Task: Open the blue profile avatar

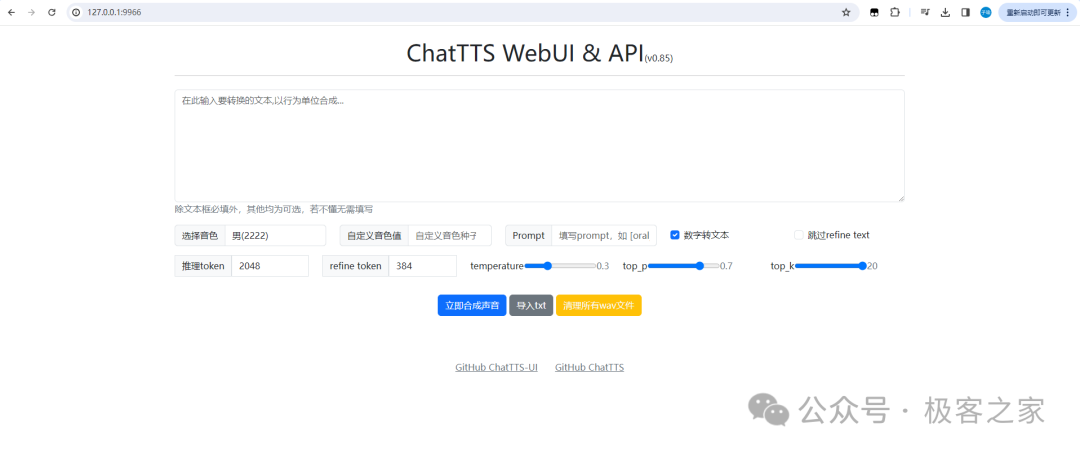Action: pos(986,12)
